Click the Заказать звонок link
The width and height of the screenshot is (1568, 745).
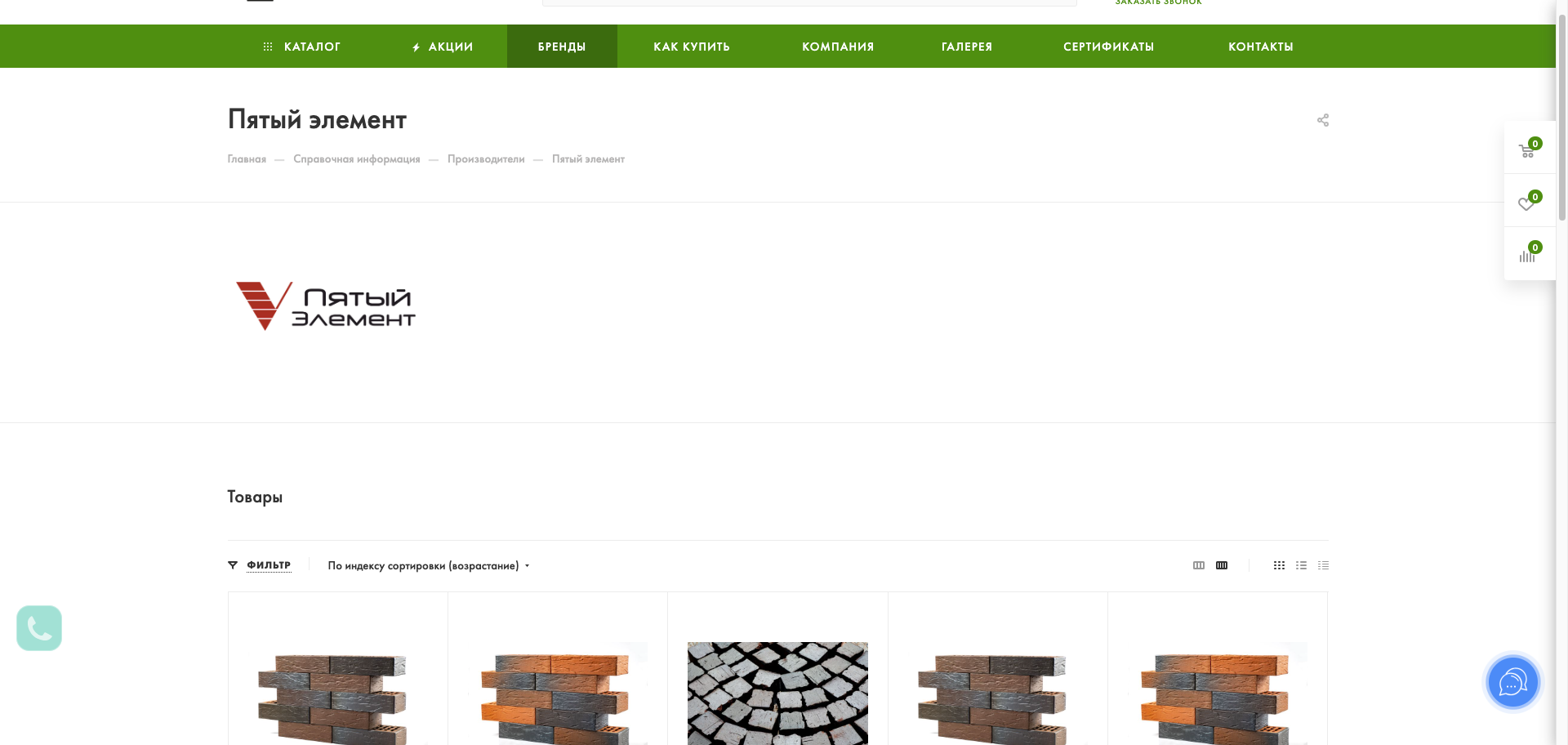coord(1159,2)
